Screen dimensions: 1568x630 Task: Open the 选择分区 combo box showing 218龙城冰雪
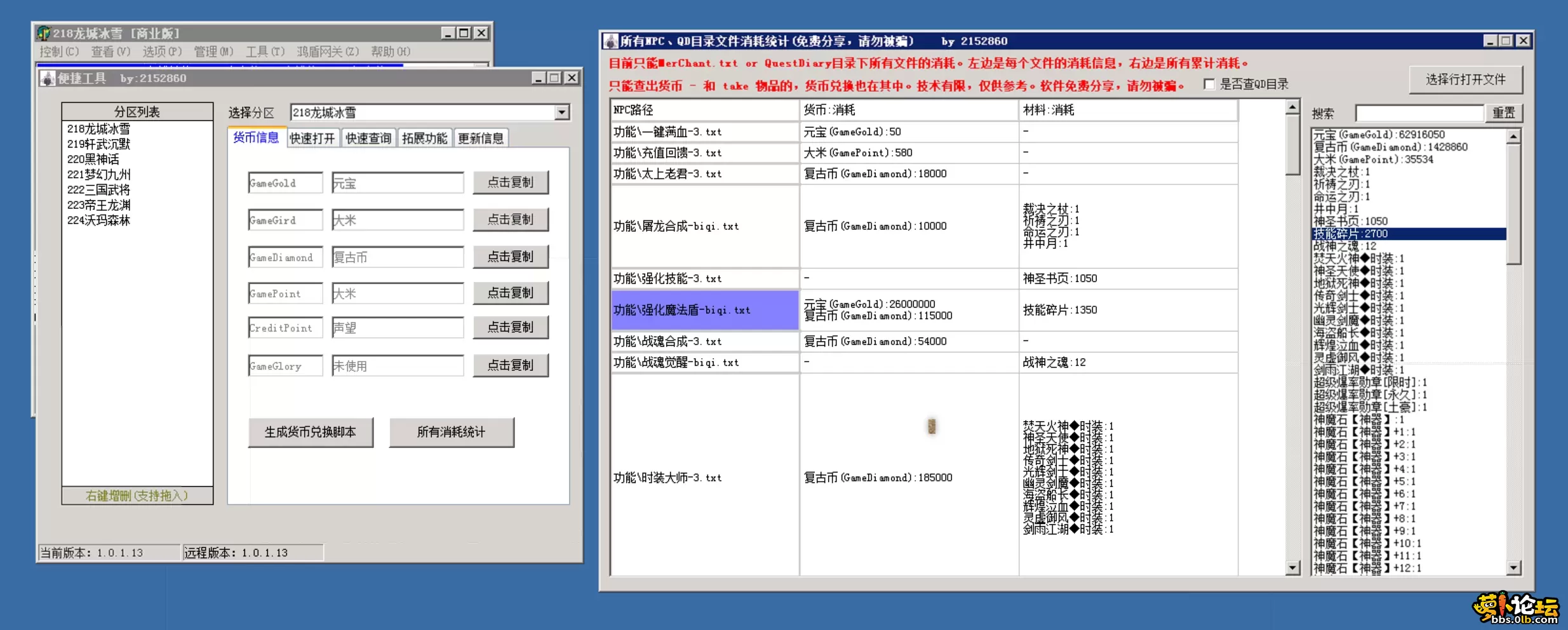(429, 113)
